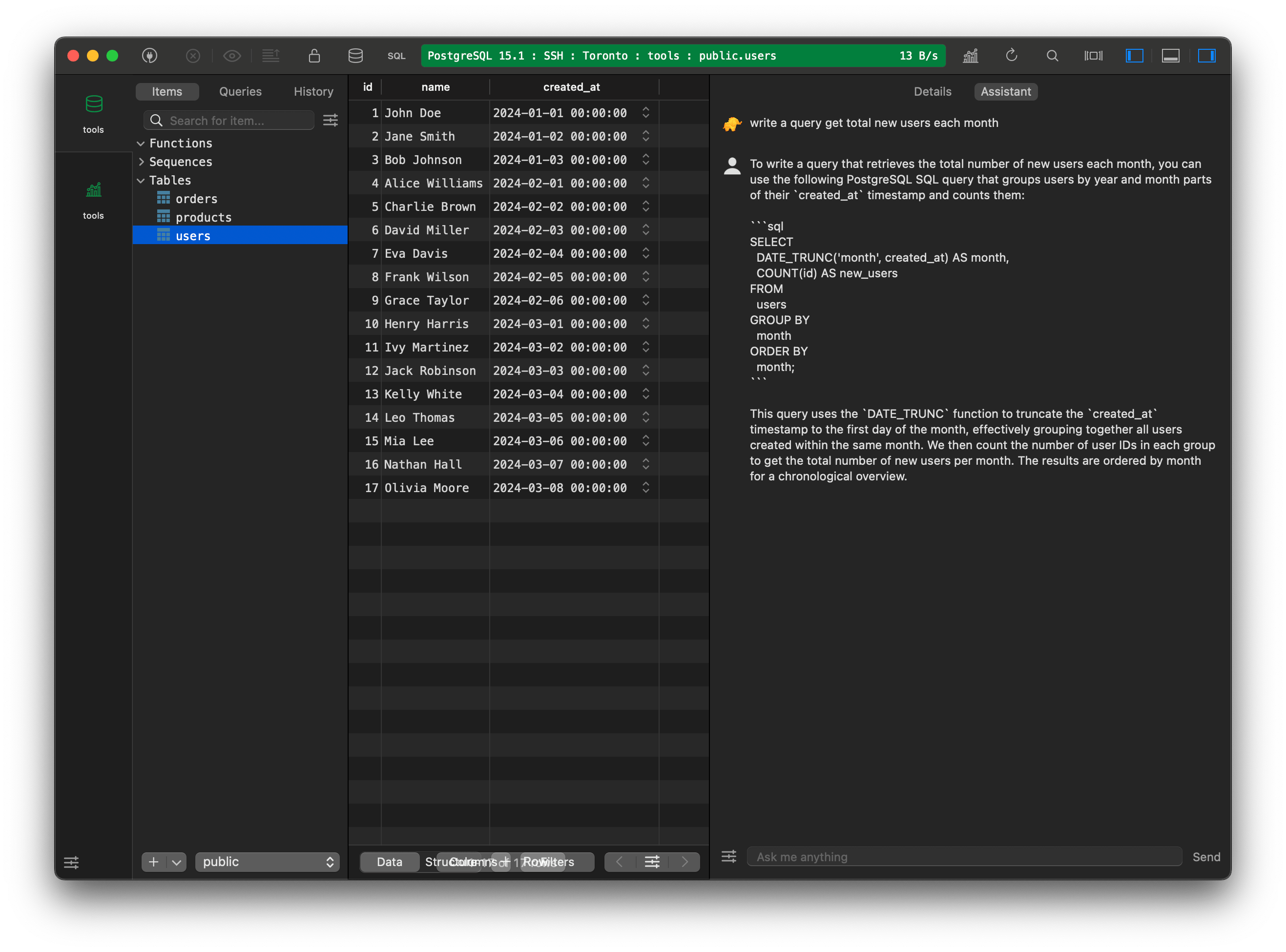Expand the Sequences tree group
This screenshot has height=952, width=1286.
pyautogui.click(x=141, y=162)
